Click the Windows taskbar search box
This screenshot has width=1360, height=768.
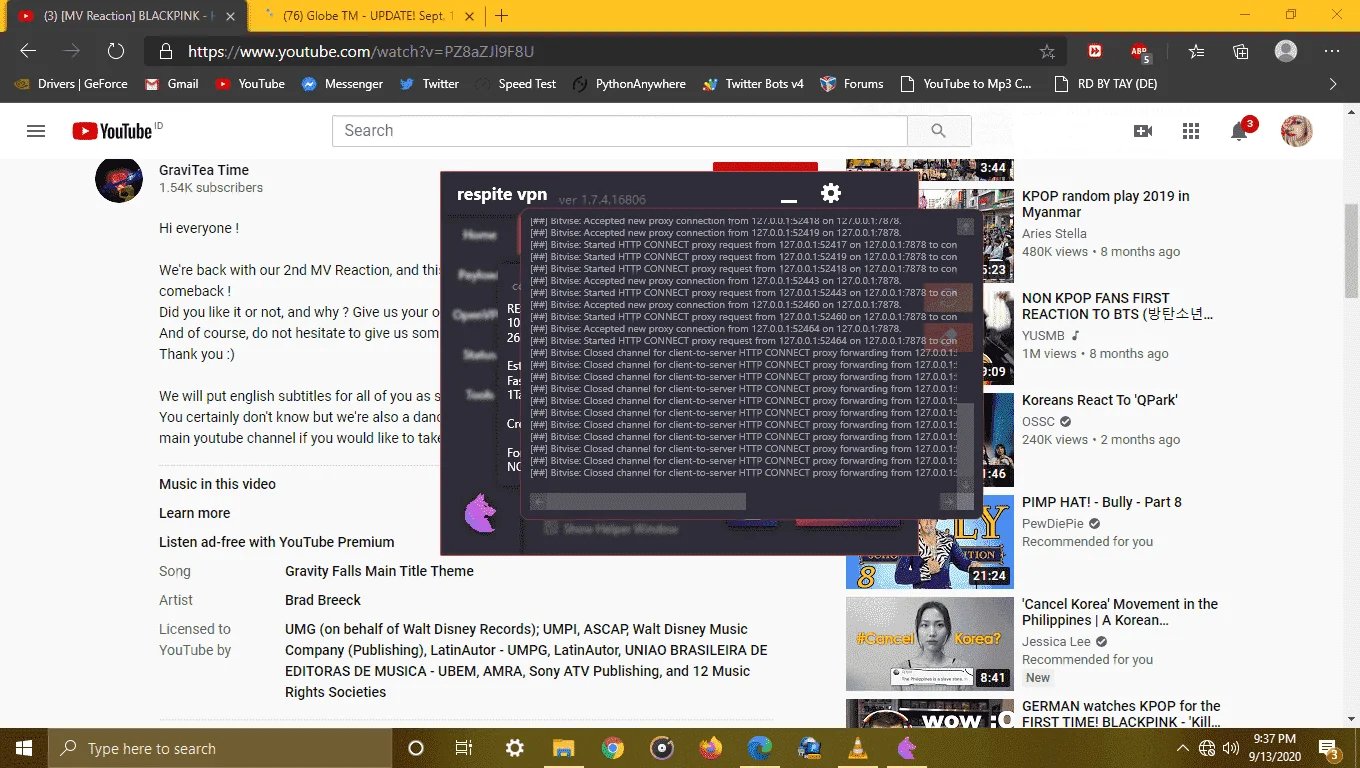(219, 748)
